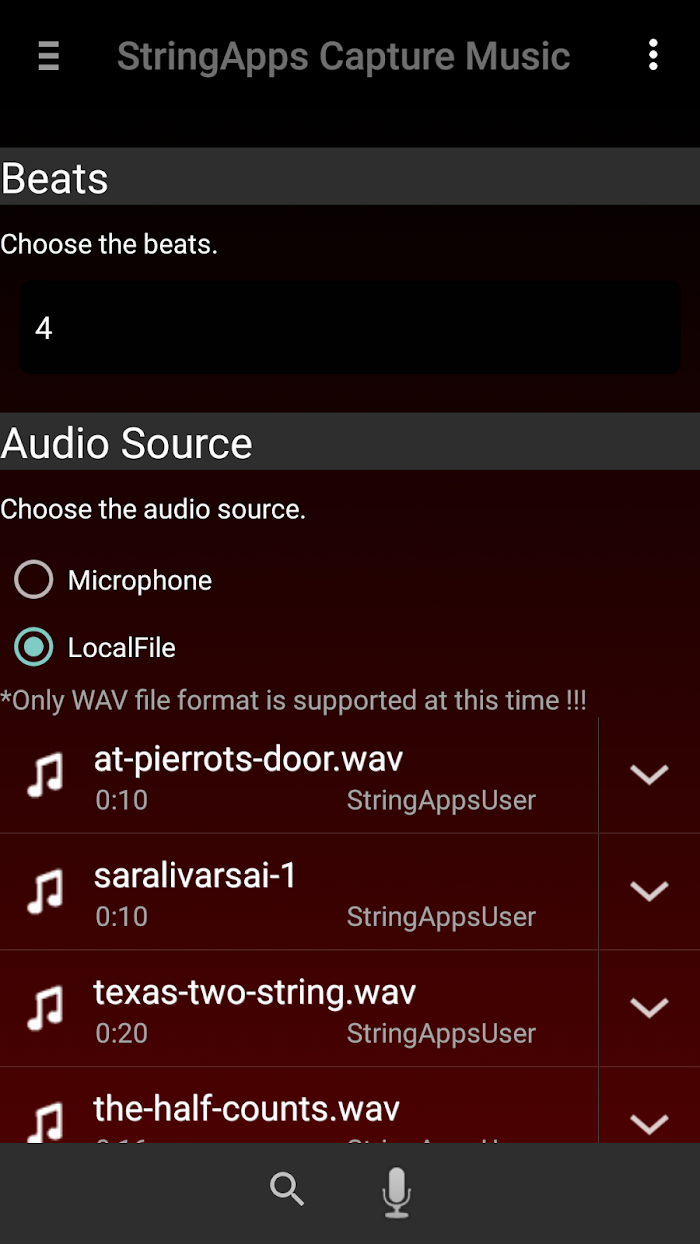Pick the the-half-counts.wav file title
The image size is (700, 1244).
(x=247, y=1108)
